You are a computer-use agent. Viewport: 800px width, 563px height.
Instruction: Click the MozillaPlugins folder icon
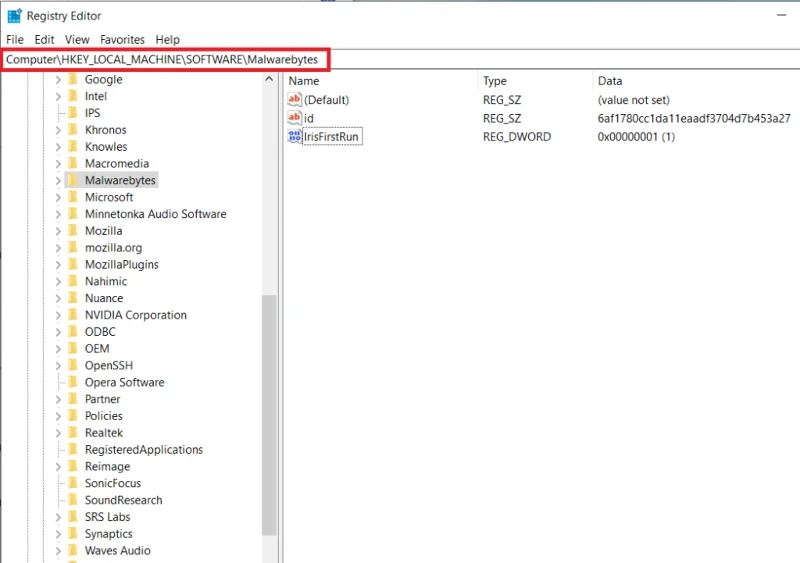73,264
